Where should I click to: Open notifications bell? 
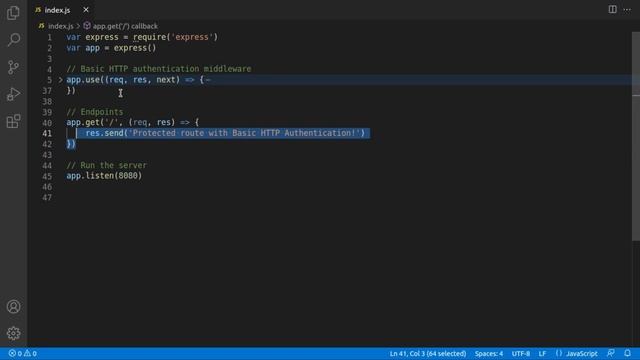coord(627,353)
